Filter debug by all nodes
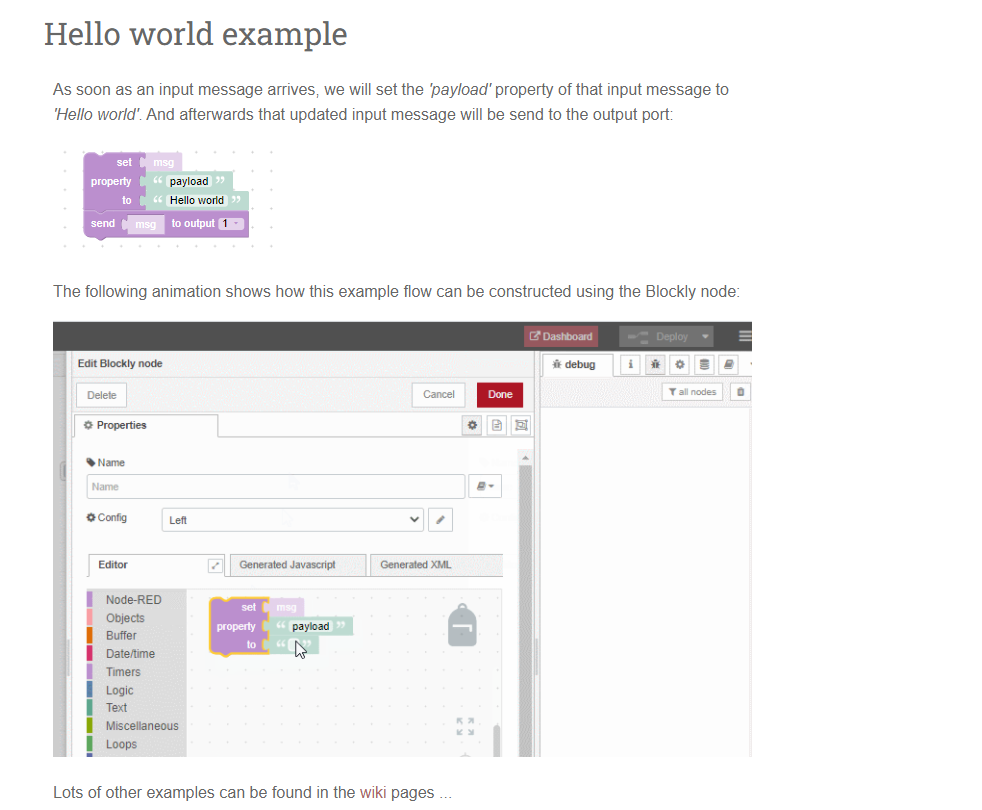982x810 pixels. (x=692, y=392)
